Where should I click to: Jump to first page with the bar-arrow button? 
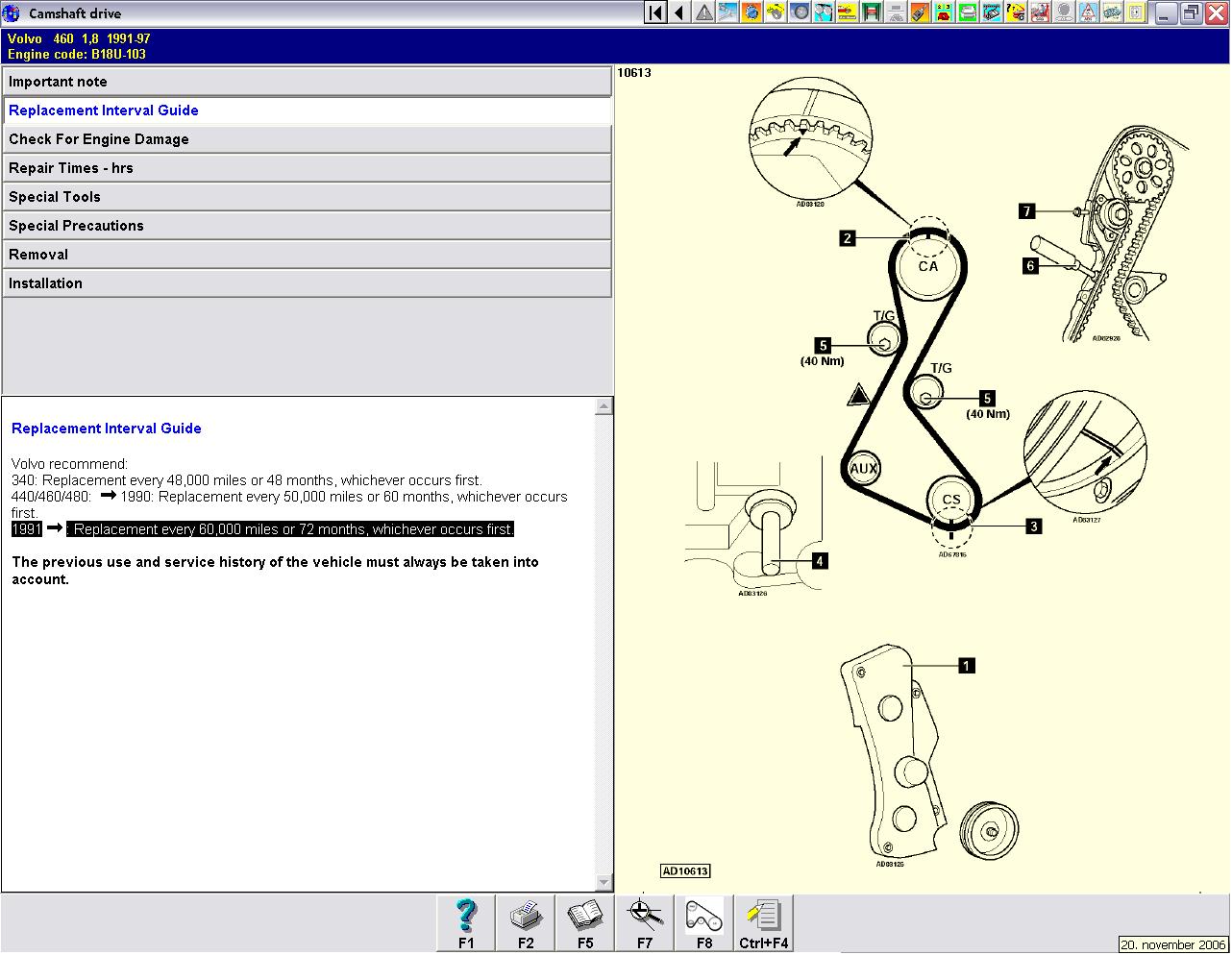[x=655, y=12]
